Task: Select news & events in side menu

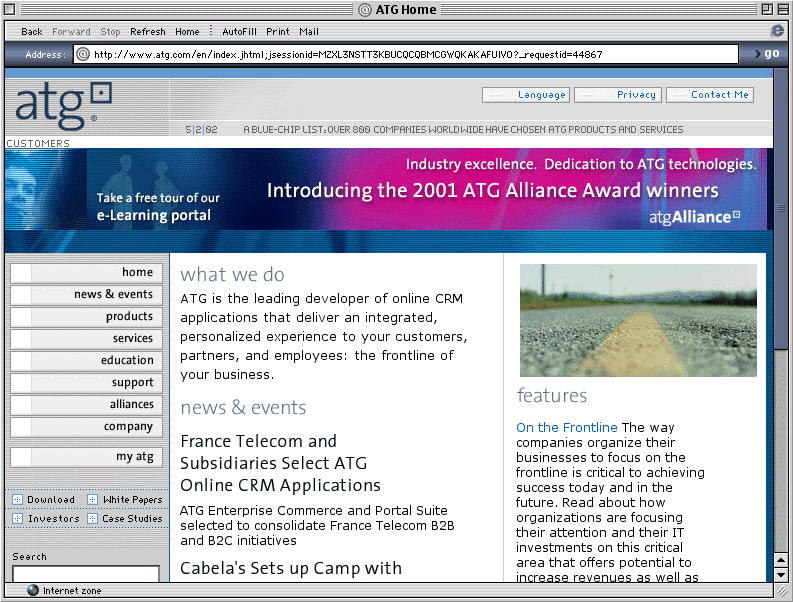Action: point(86,294)
